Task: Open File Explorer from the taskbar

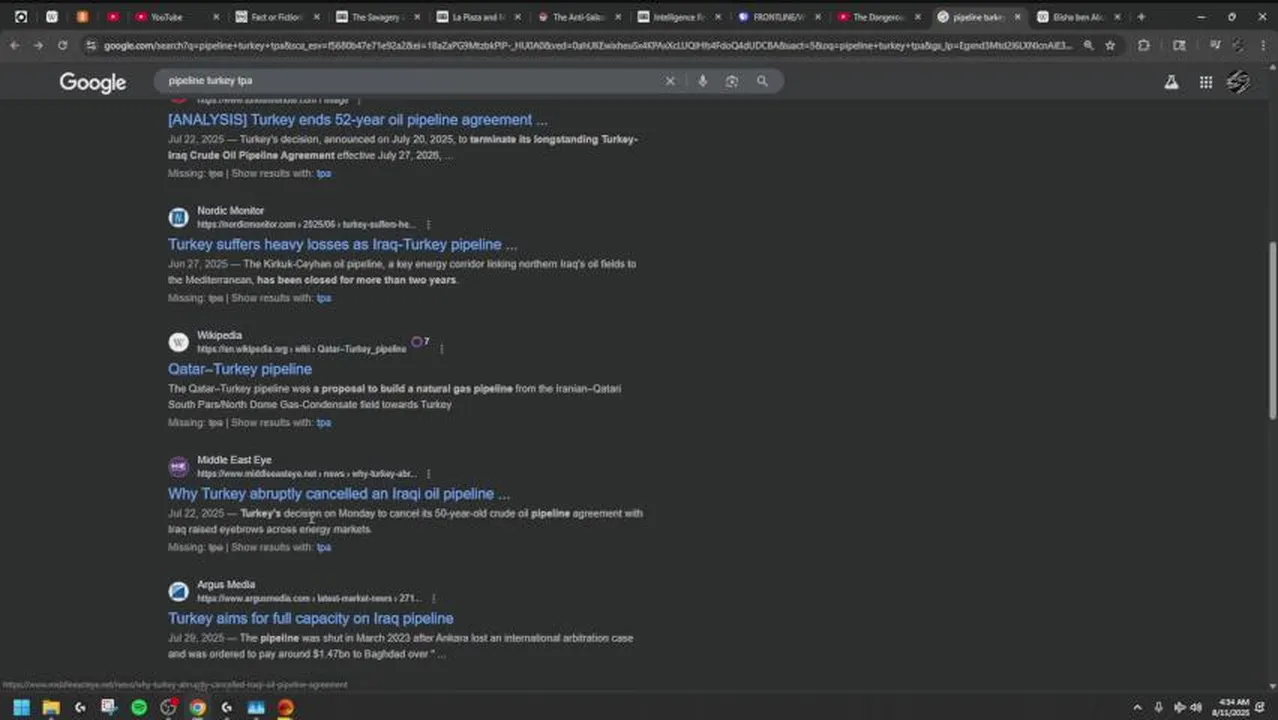Action: (x=51, y=707)
